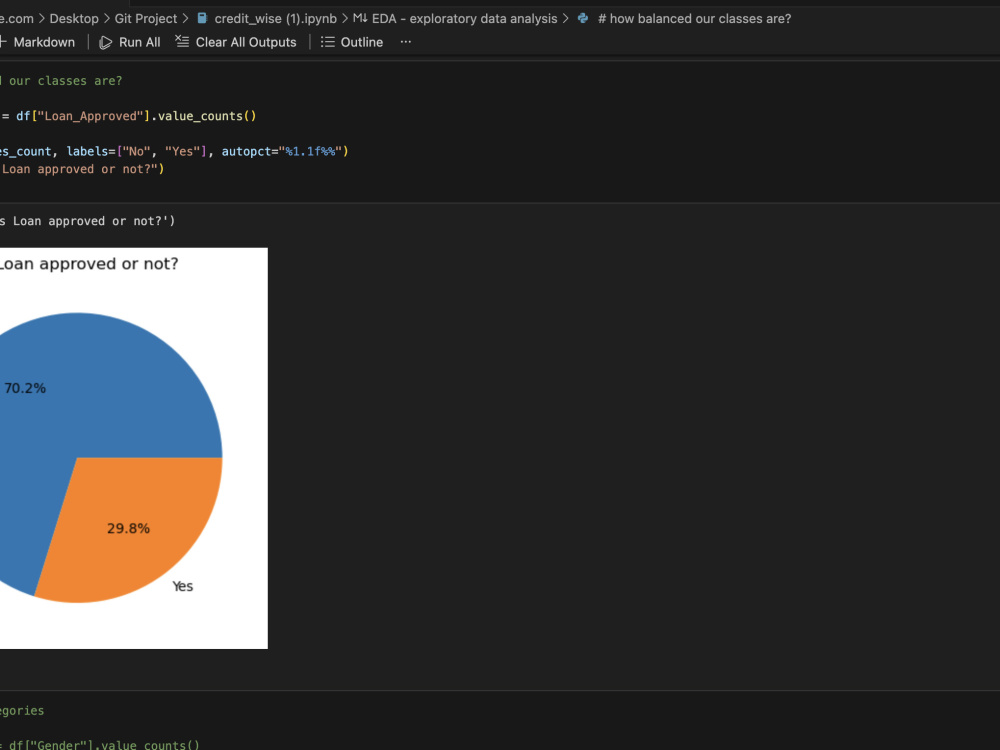Viewport: 1000px width, 750px height.
Task: Click the Python icon in the breadcrumb
Action: 583,18
